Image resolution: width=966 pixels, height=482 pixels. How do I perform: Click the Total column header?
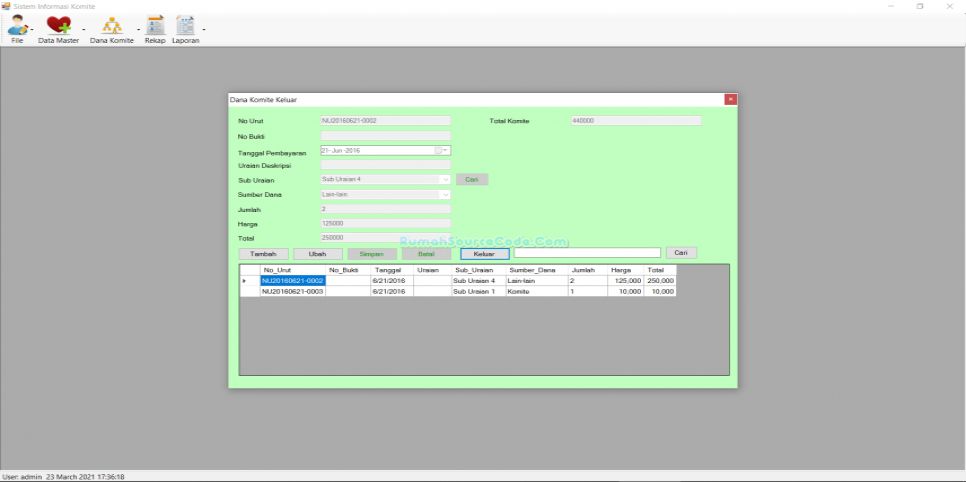pos(655,270)
